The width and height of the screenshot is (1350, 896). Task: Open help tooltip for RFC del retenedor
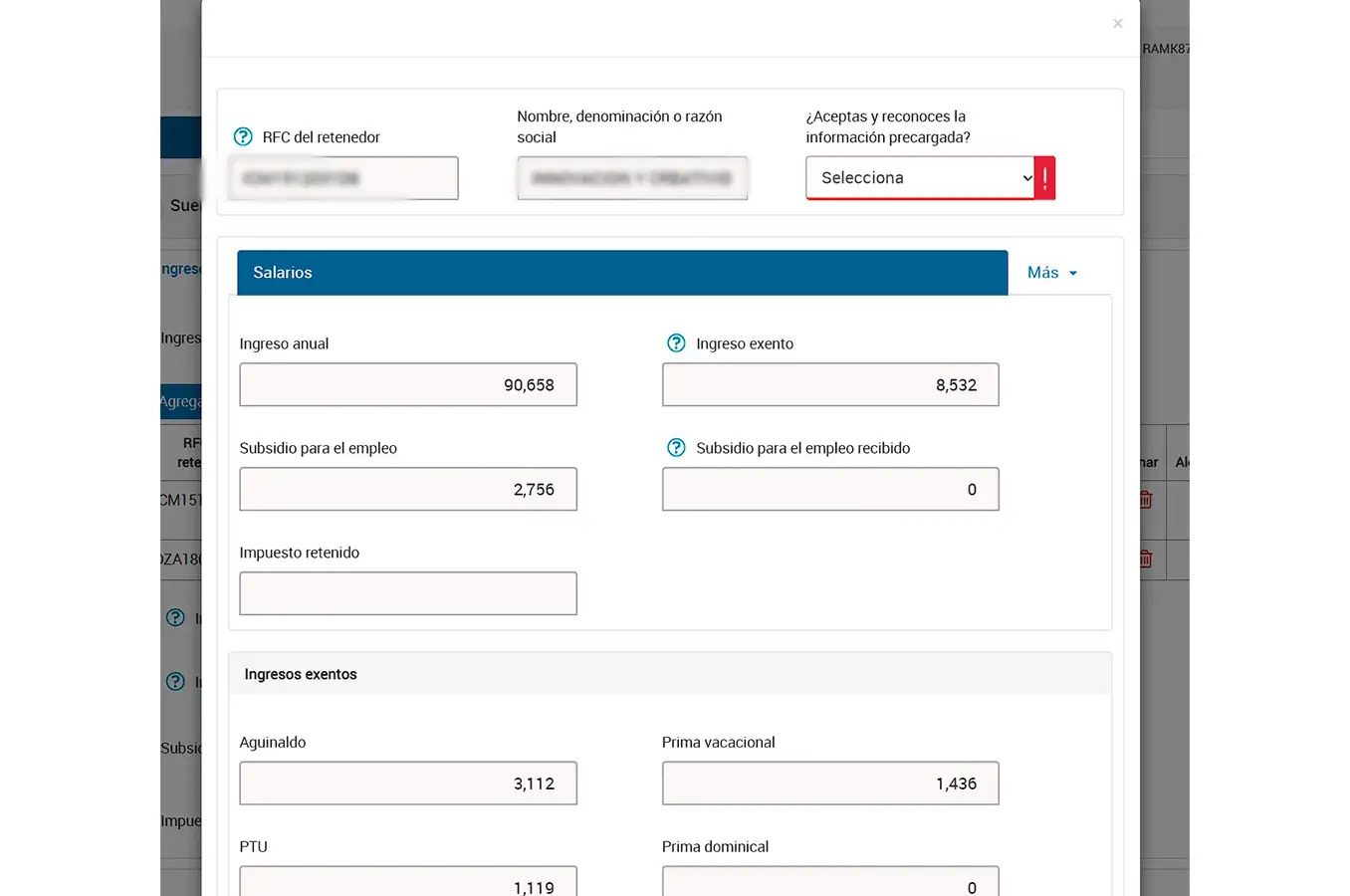pyautogui.click(x=242, y=137)
